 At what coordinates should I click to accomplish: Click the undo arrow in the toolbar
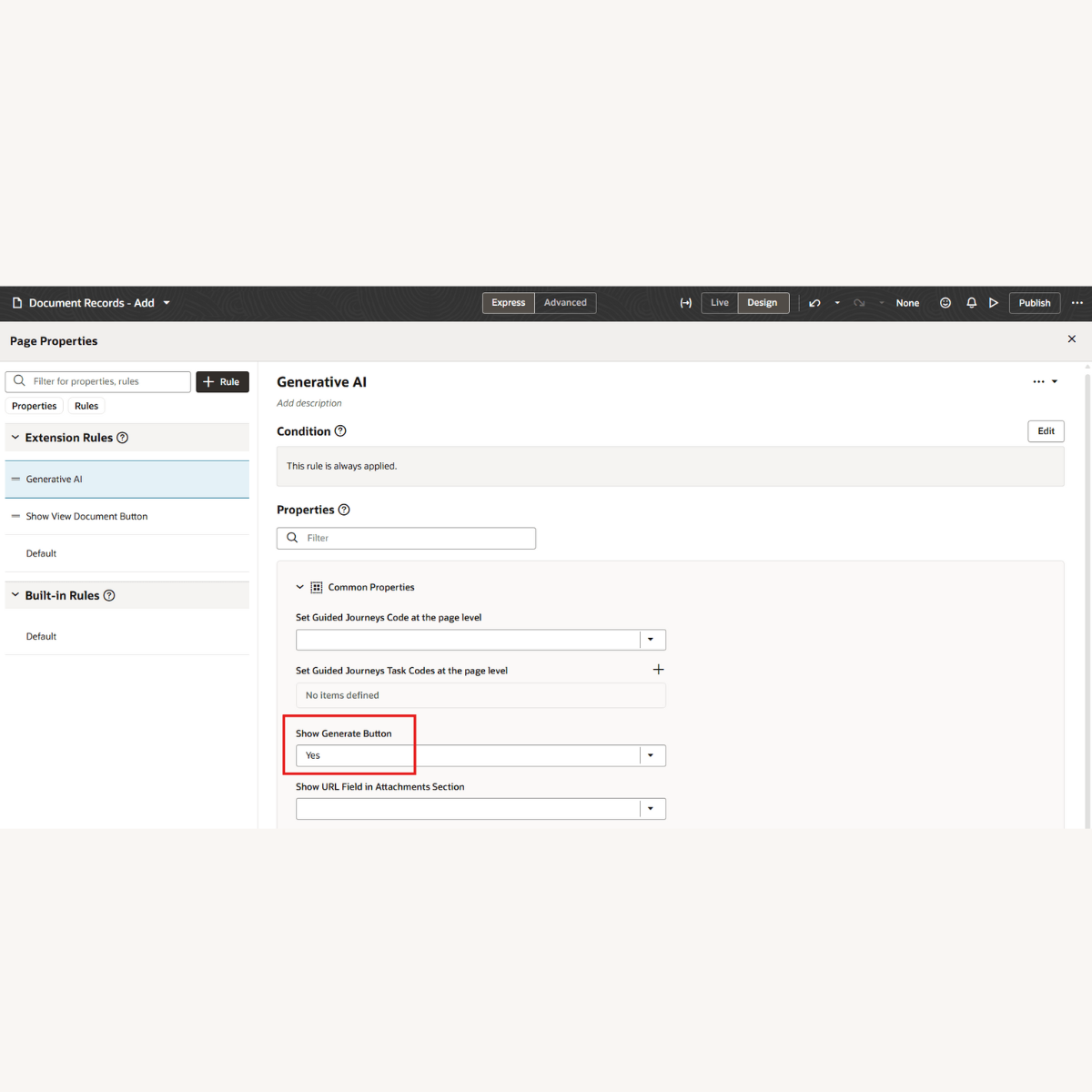point(814,303)
